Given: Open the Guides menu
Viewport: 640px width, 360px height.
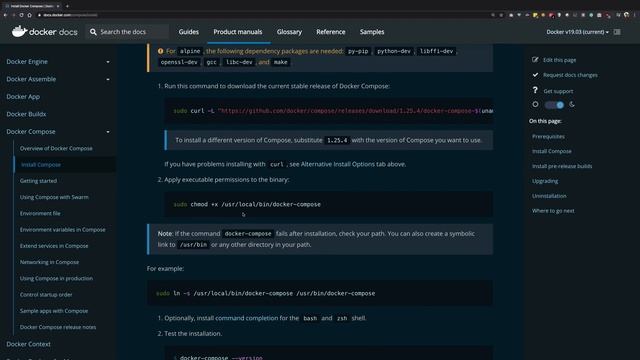Looking at the screenshot, I should point(189,32).
